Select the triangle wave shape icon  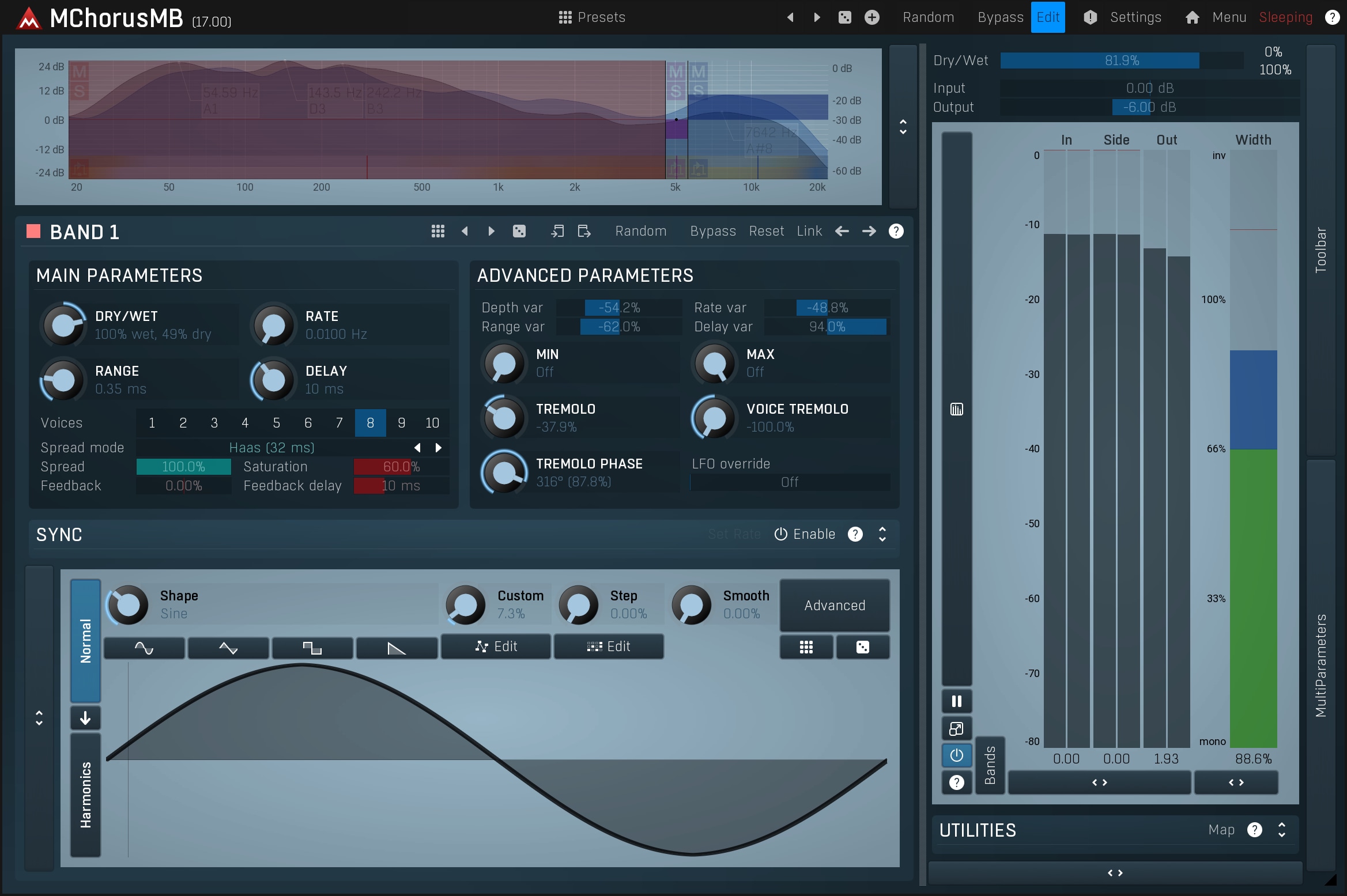228,648
